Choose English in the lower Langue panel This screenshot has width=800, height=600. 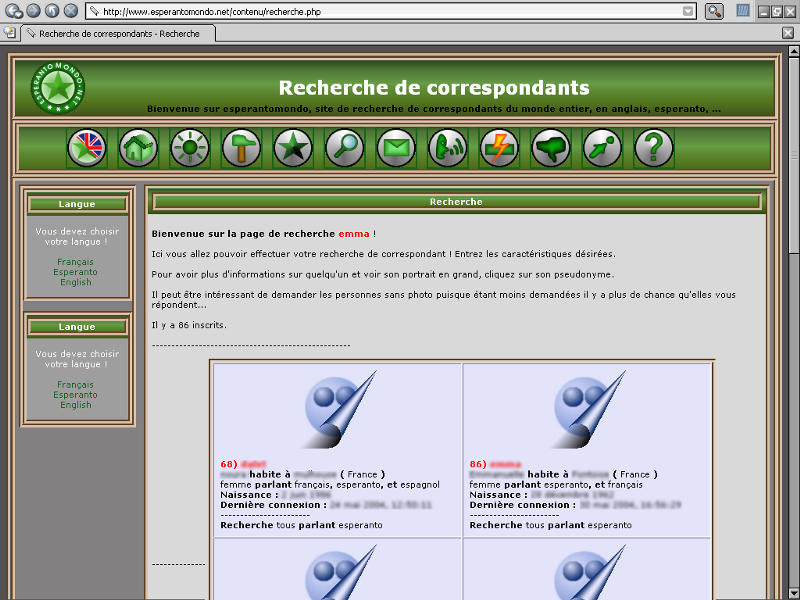(75, 405)
